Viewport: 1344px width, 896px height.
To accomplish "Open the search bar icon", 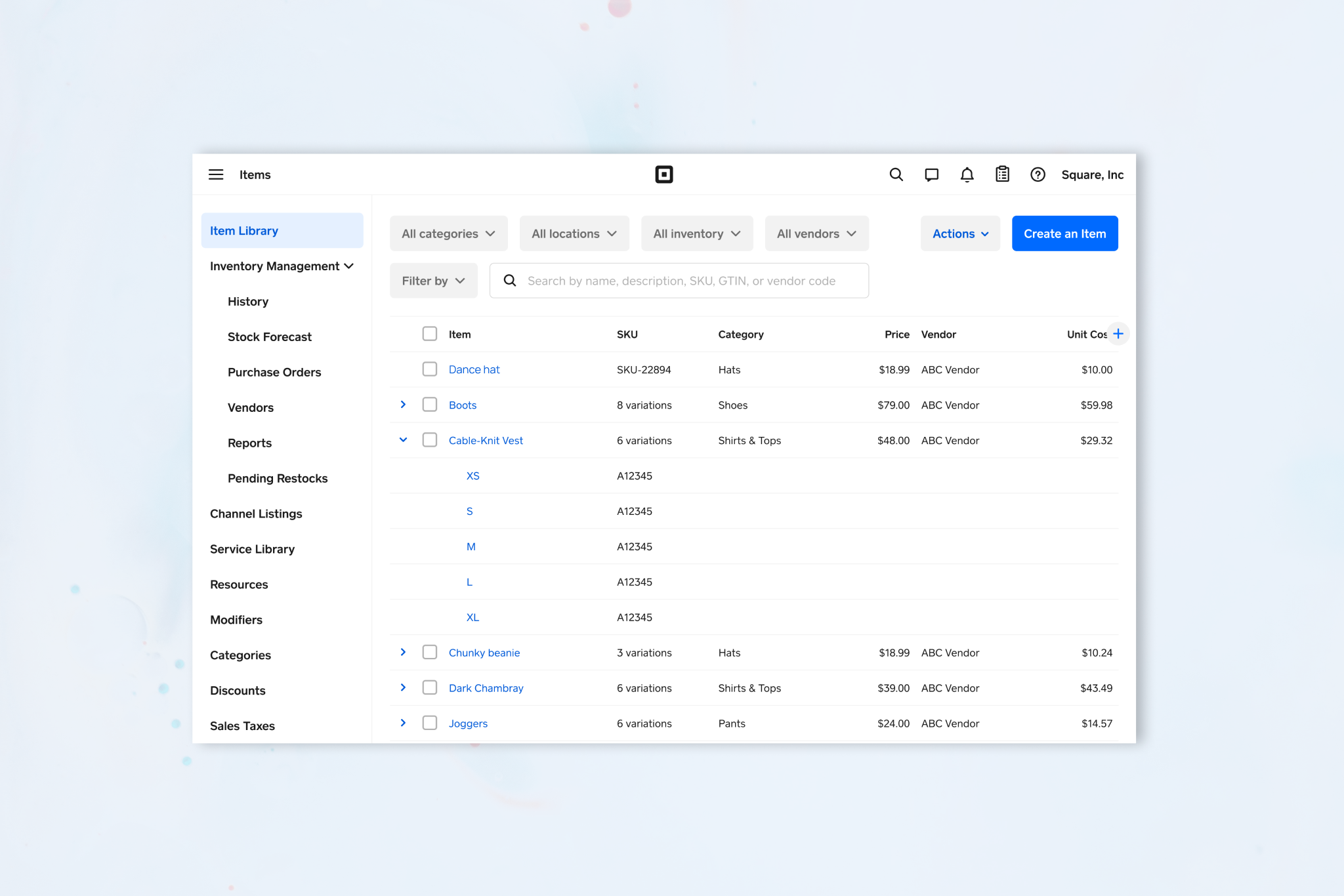I will [895, 175].
